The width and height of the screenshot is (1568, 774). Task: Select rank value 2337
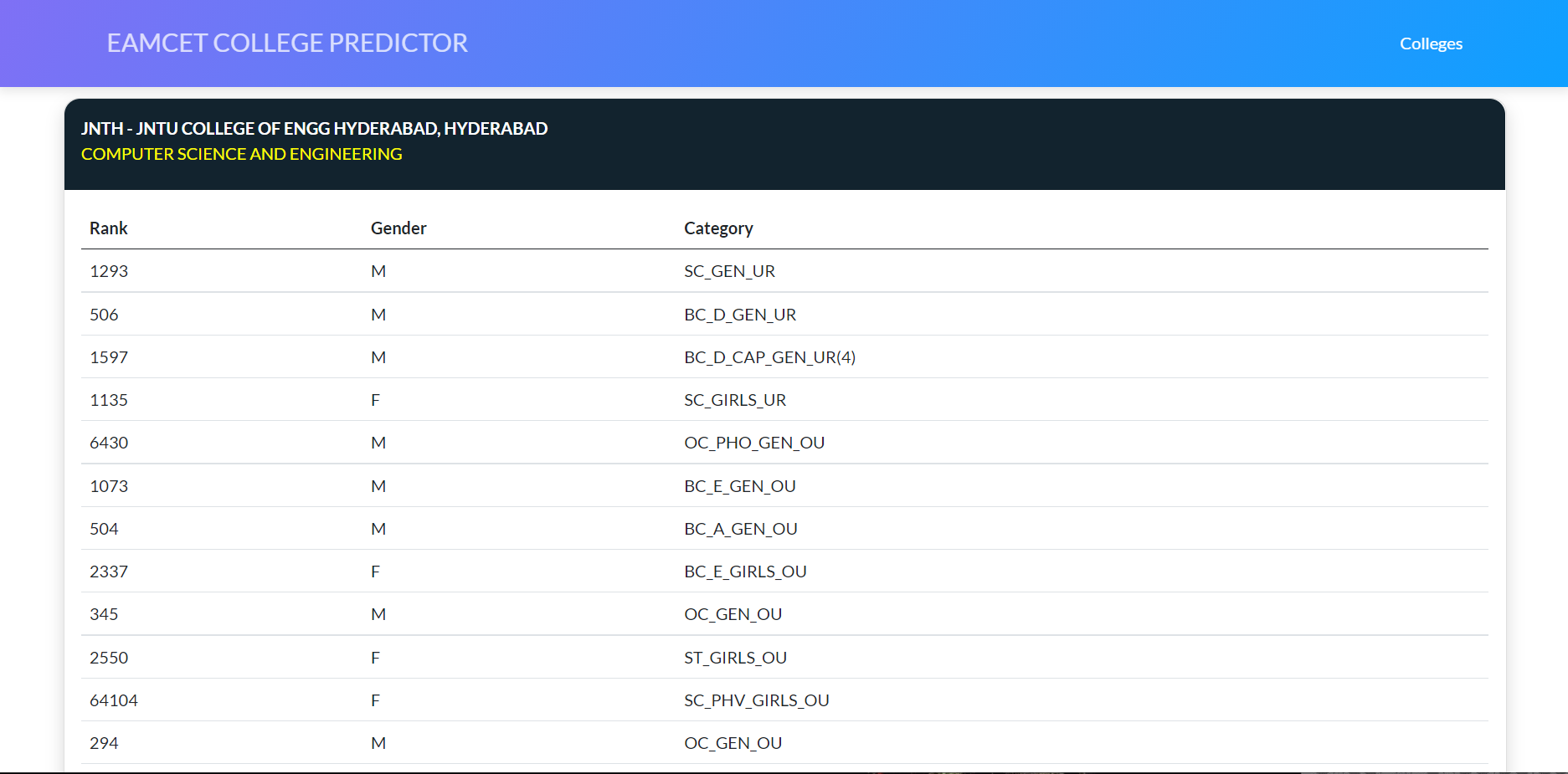pos(109,572)
